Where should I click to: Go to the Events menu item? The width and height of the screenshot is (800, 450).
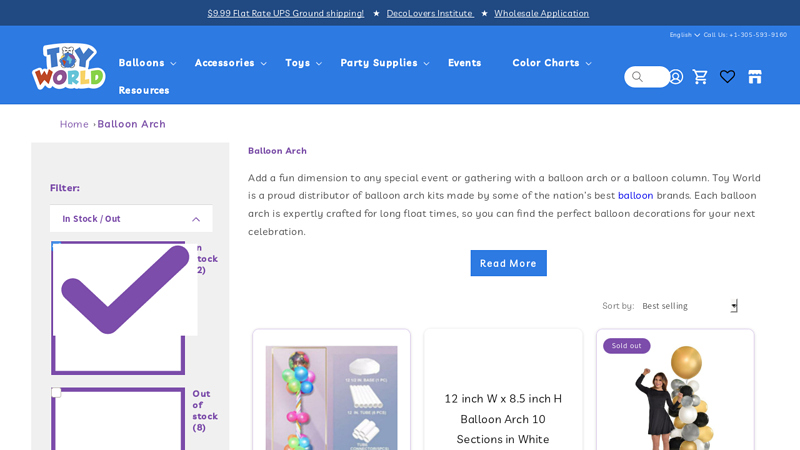click(464, 63)
